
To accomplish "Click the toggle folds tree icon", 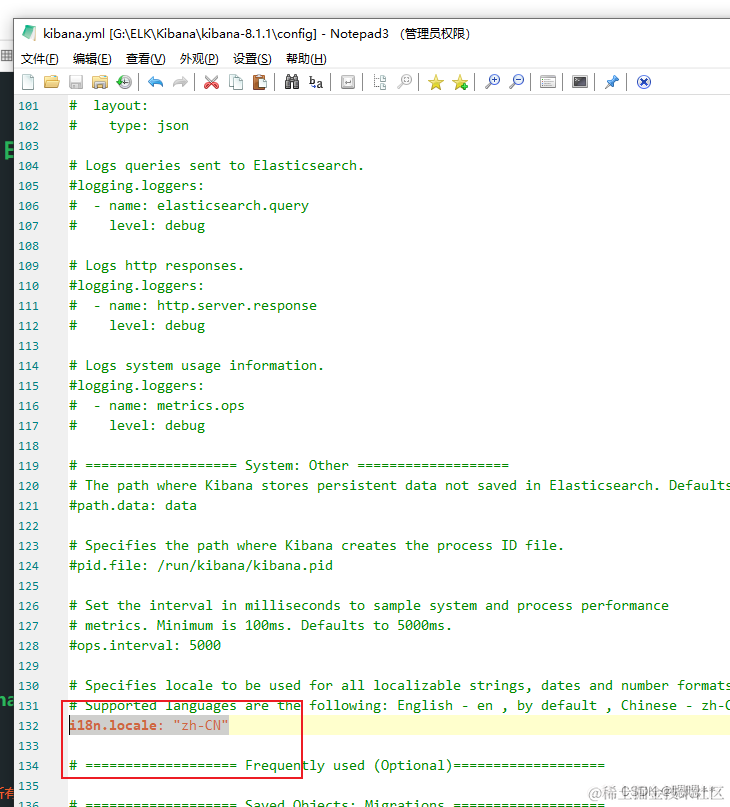I will (x=379, y=82).
